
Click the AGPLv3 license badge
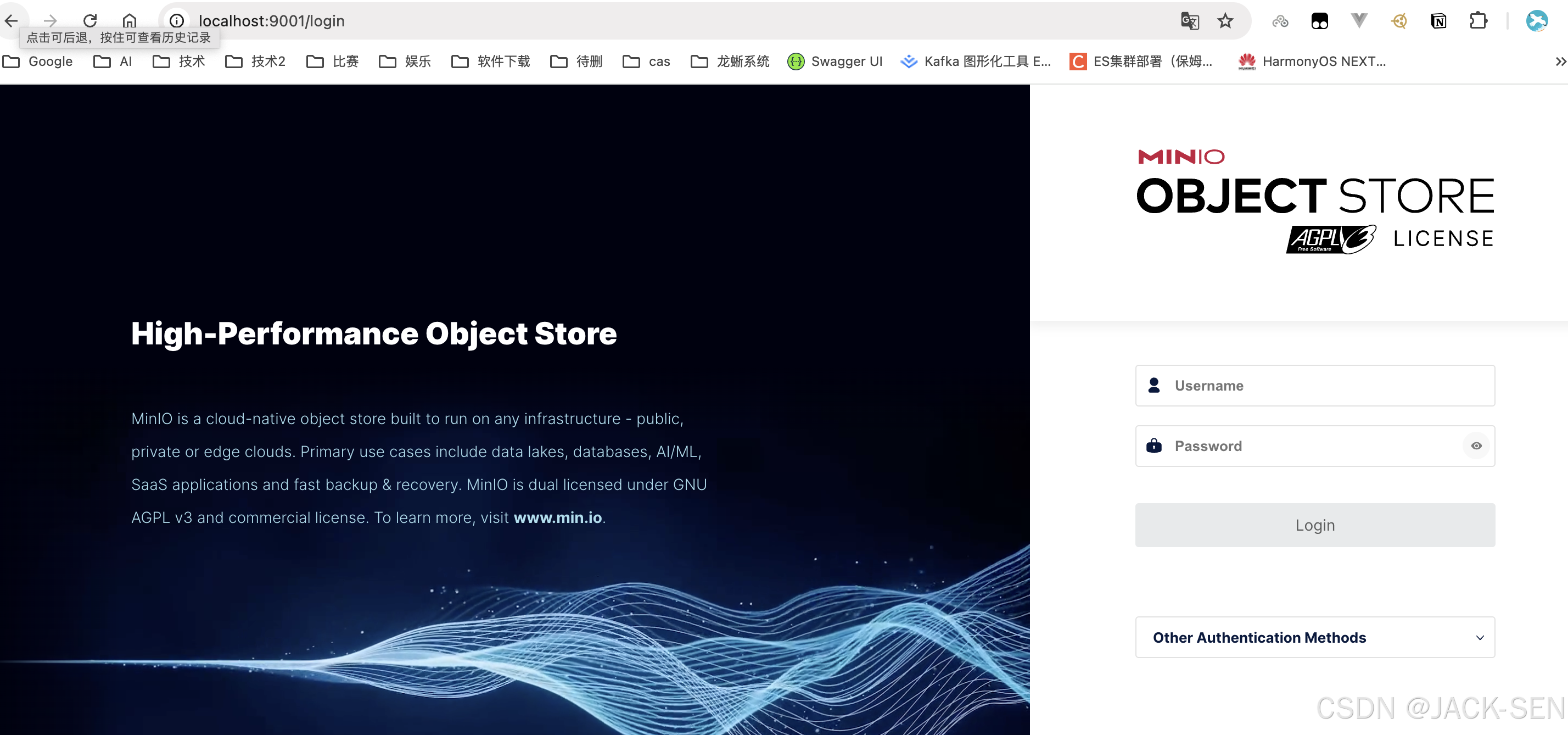tap(1331, 239)
